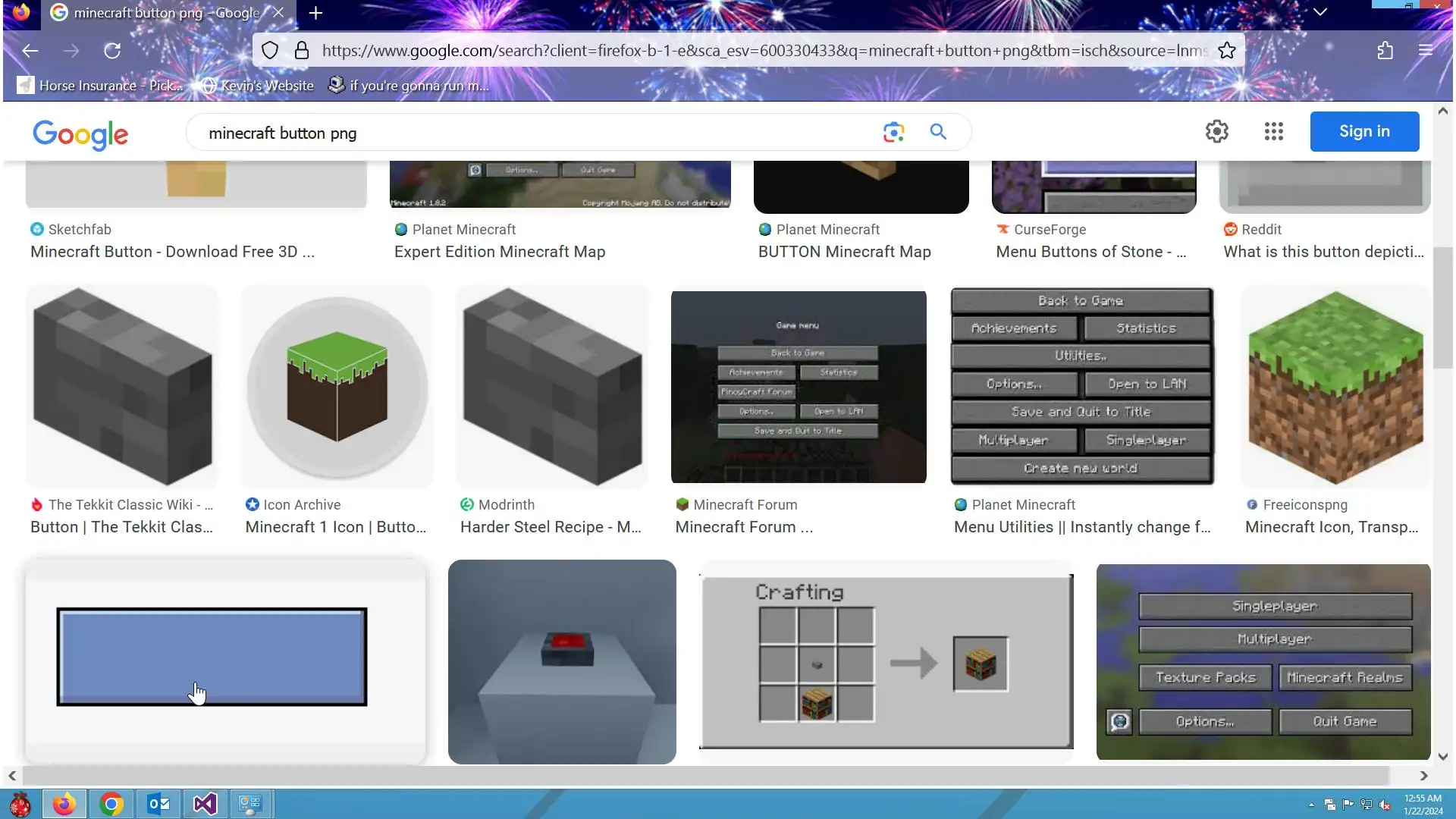The height and width of the screenshot is (819, 1456).
Task: Open the Menu Utilities Planet Minecraft result link
Action: [x=1081, y=527]
